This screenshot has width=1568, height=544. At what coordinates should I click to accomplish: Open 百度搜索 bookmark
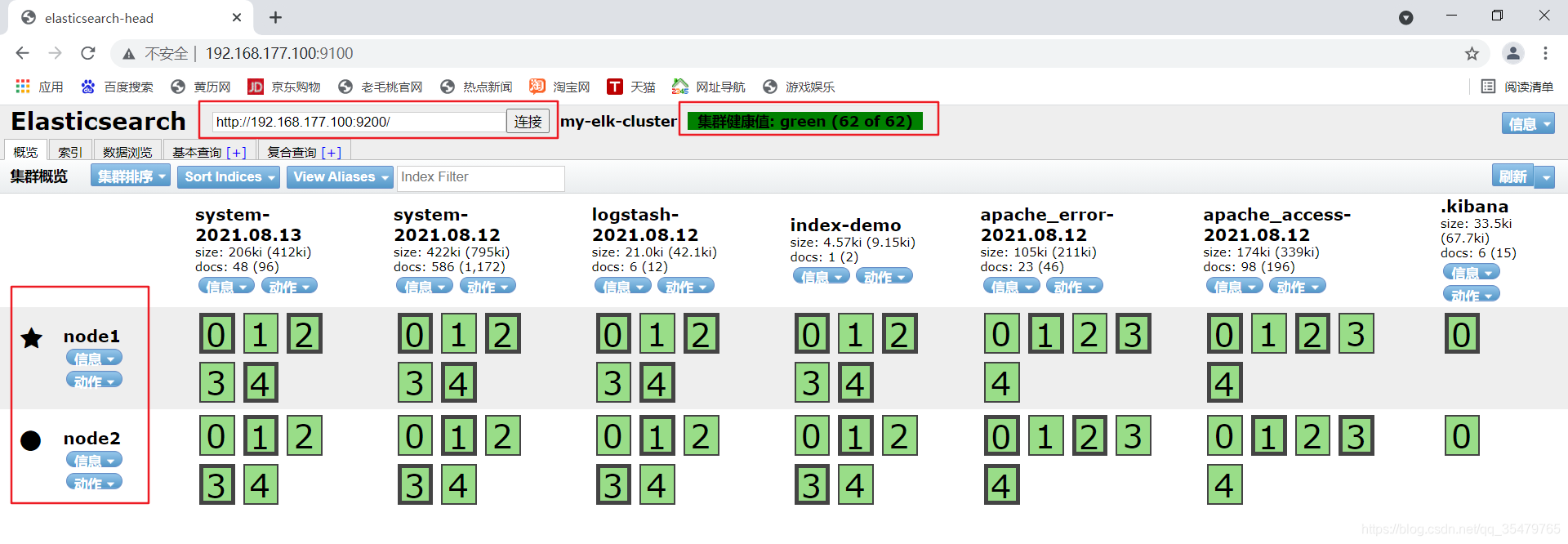[x=118, y=87]
